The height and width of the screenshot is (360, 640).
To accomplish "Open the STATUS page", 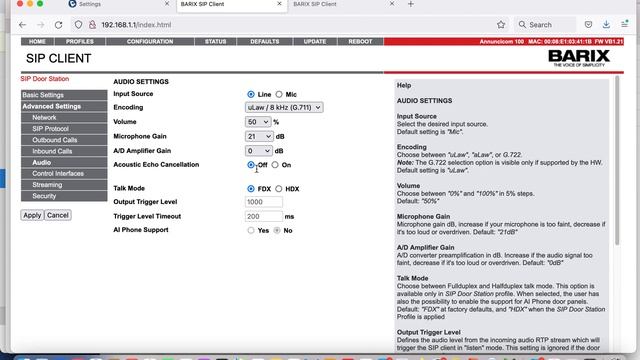I will pyautogui.click(x=216, y=42).
